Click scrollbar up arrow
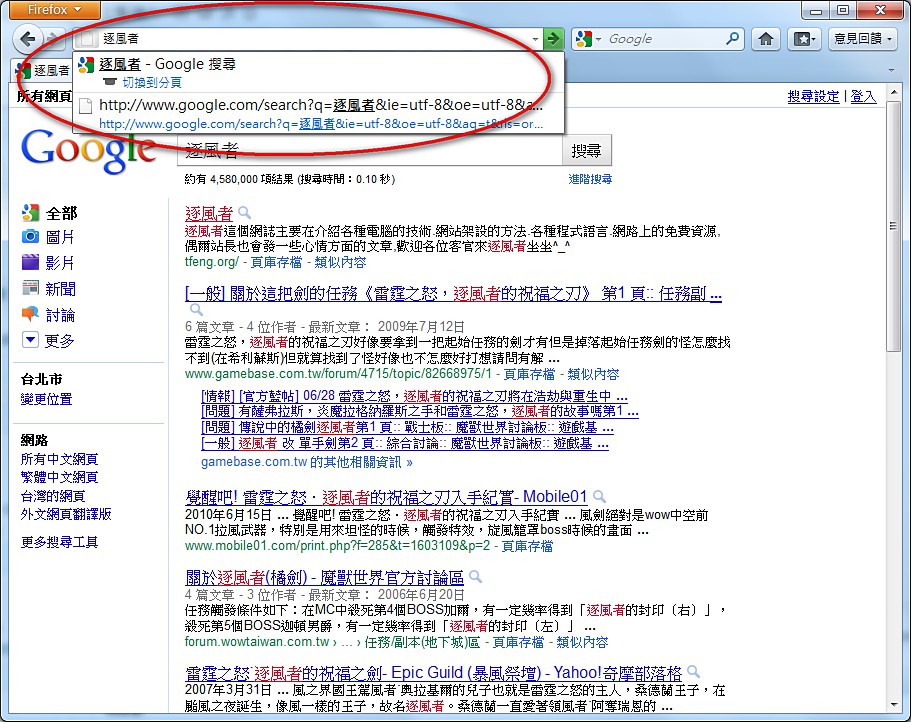The image size is (911, 722). [x=893, y=93]
